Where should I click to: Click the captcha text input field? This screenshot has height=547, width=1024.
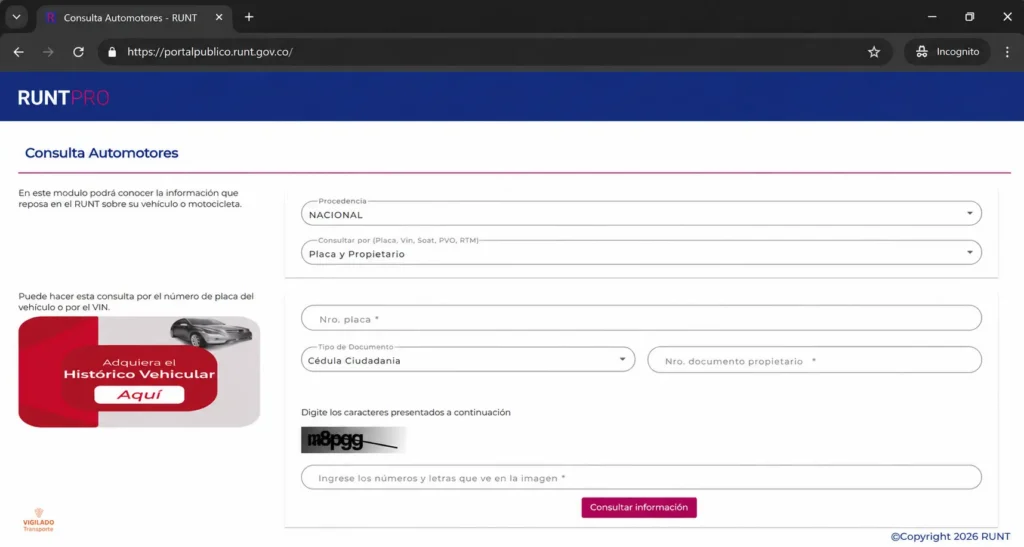641,477
